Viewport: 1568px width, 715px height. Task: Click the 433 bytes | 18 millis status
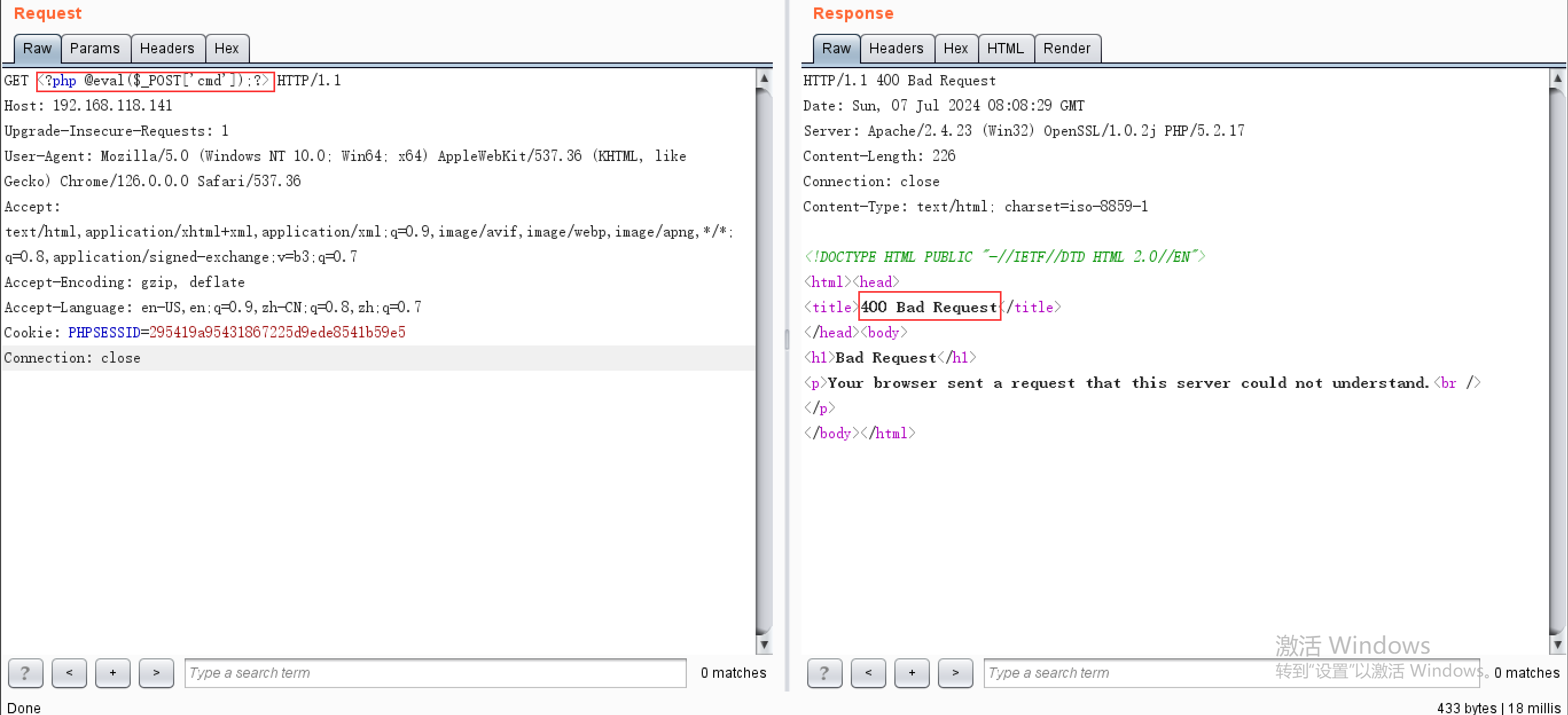[1498, 708]
